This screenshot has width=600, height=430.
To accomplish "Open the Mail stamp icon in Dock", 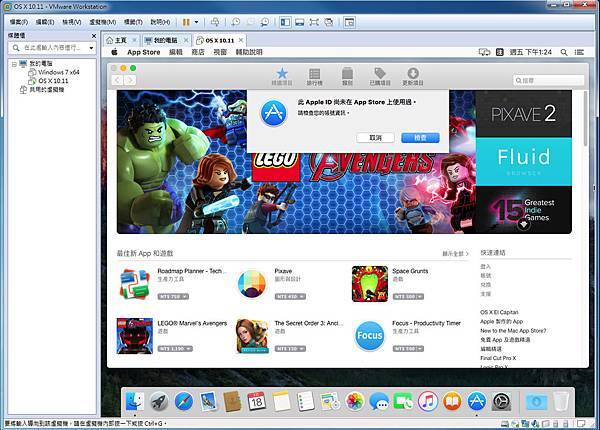I will coord(208,402).
